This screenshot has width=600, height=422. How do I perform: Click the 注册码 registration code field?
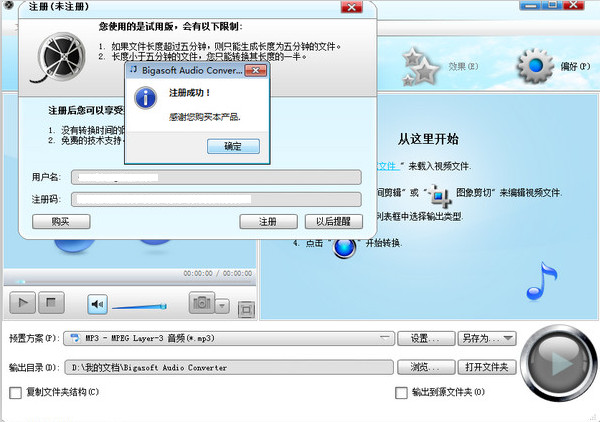(x=216, y=199)
